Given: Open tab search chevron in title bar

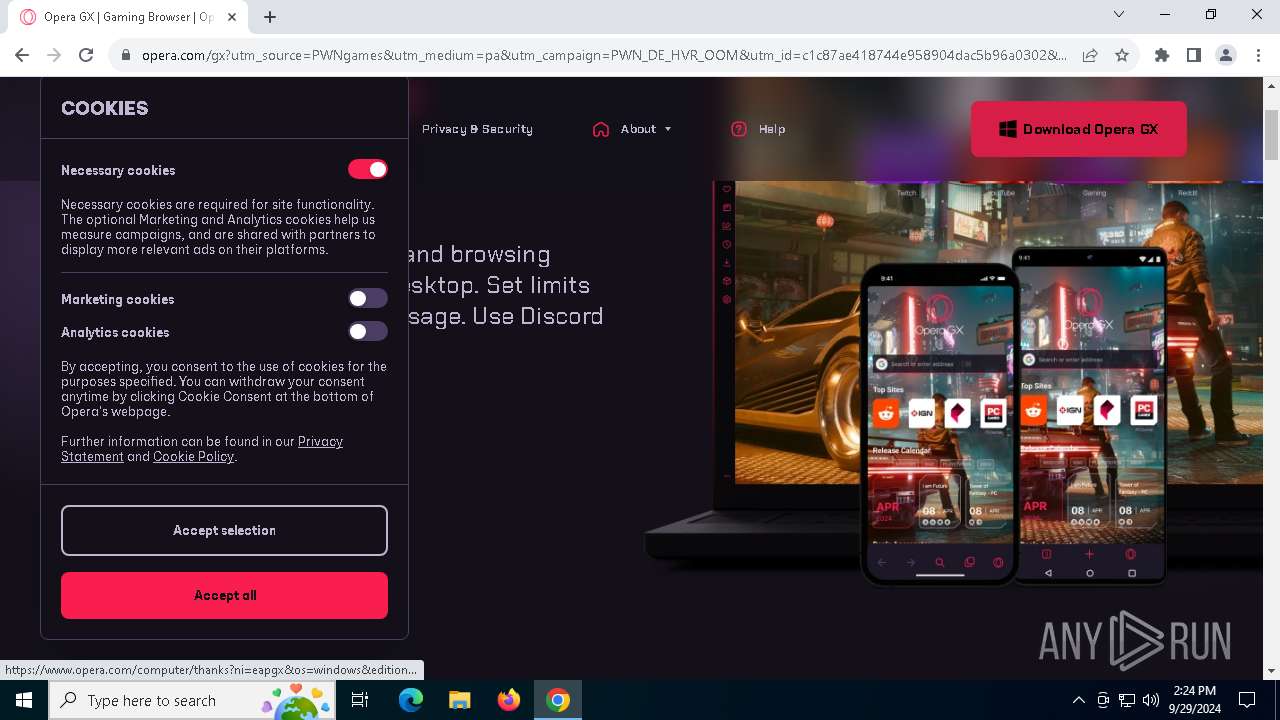Looking at the screenshot, I should point(1119,14).
